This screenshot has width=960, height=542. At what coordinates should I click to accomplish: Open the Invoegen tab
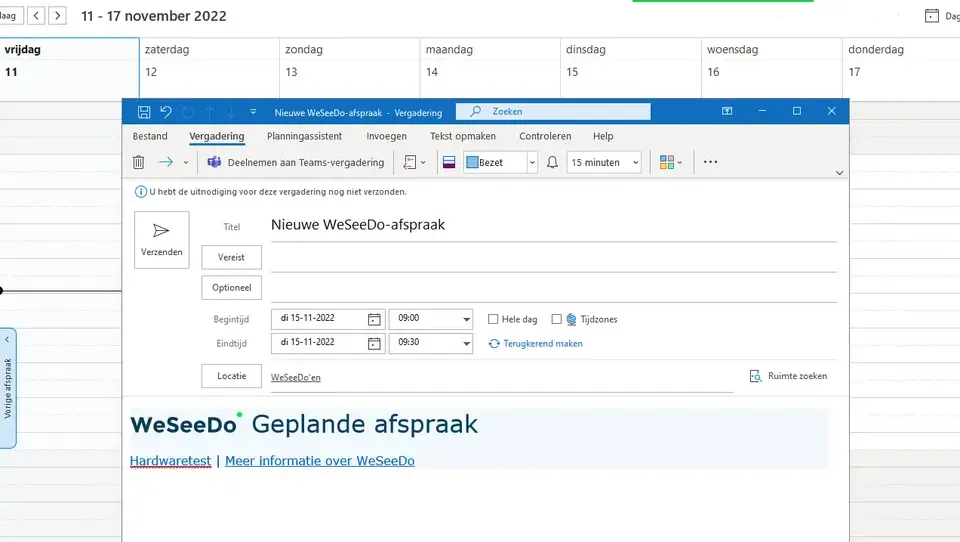(x=386, y=136)
